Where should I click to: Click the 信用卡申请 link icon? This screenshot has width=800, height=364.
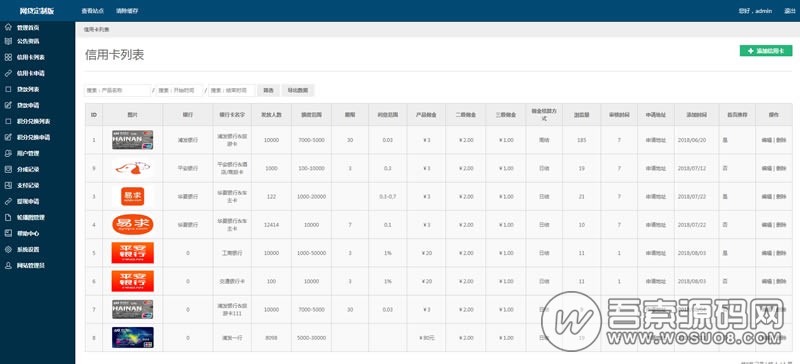(8, 74)
